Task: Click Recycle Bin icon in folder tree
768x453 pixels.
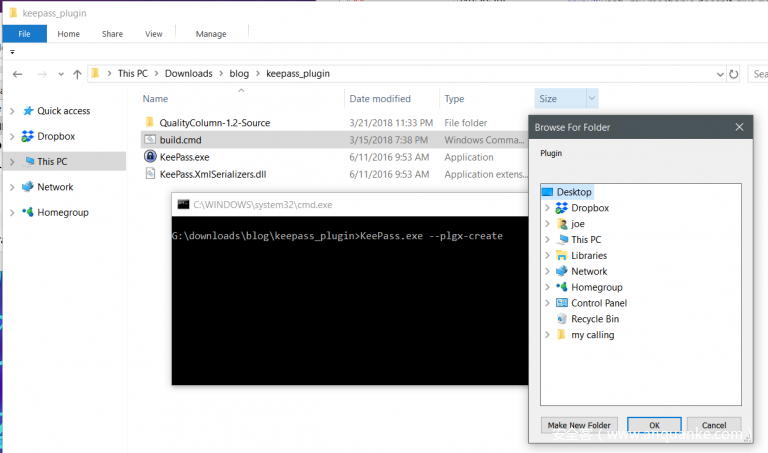Action: coord(562,319)
